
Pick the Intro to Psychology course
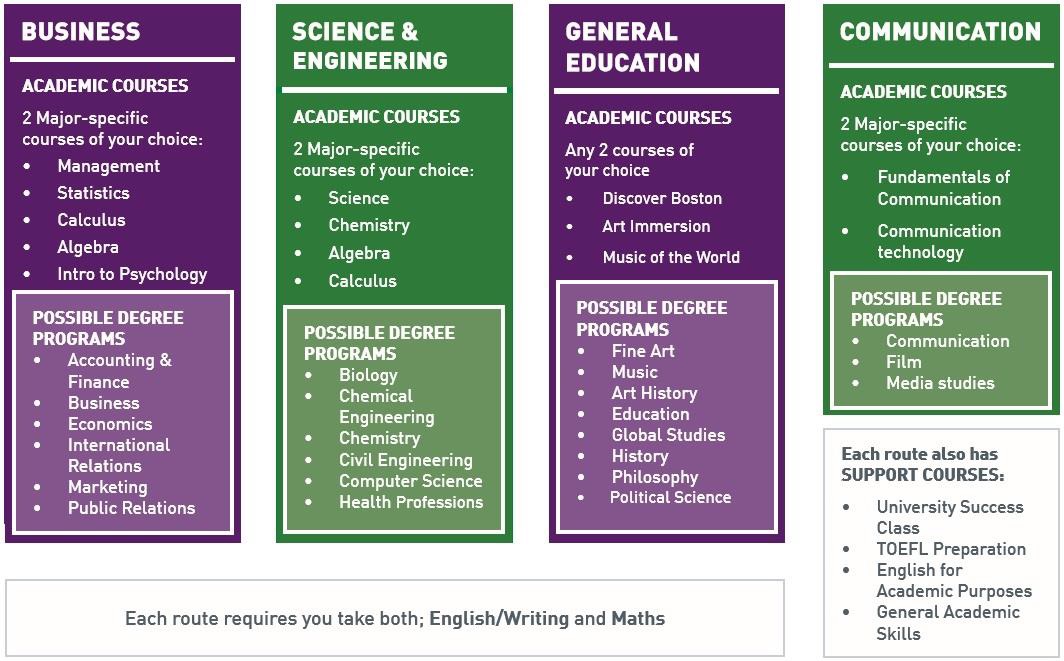click(132, 274)
